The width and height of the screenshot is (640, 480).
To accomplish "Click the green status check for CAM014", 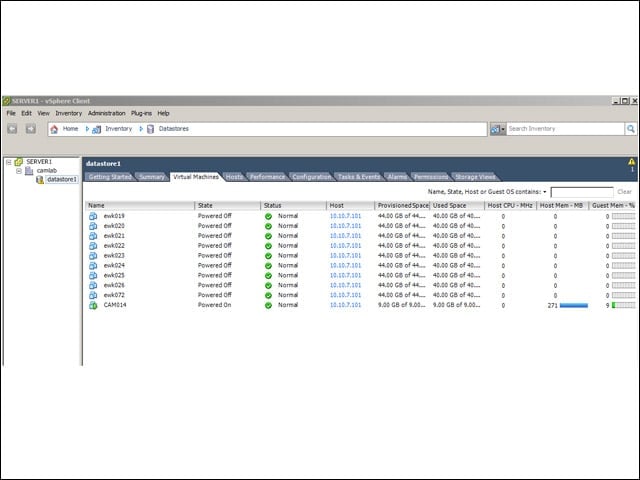I will click(268, 305).
